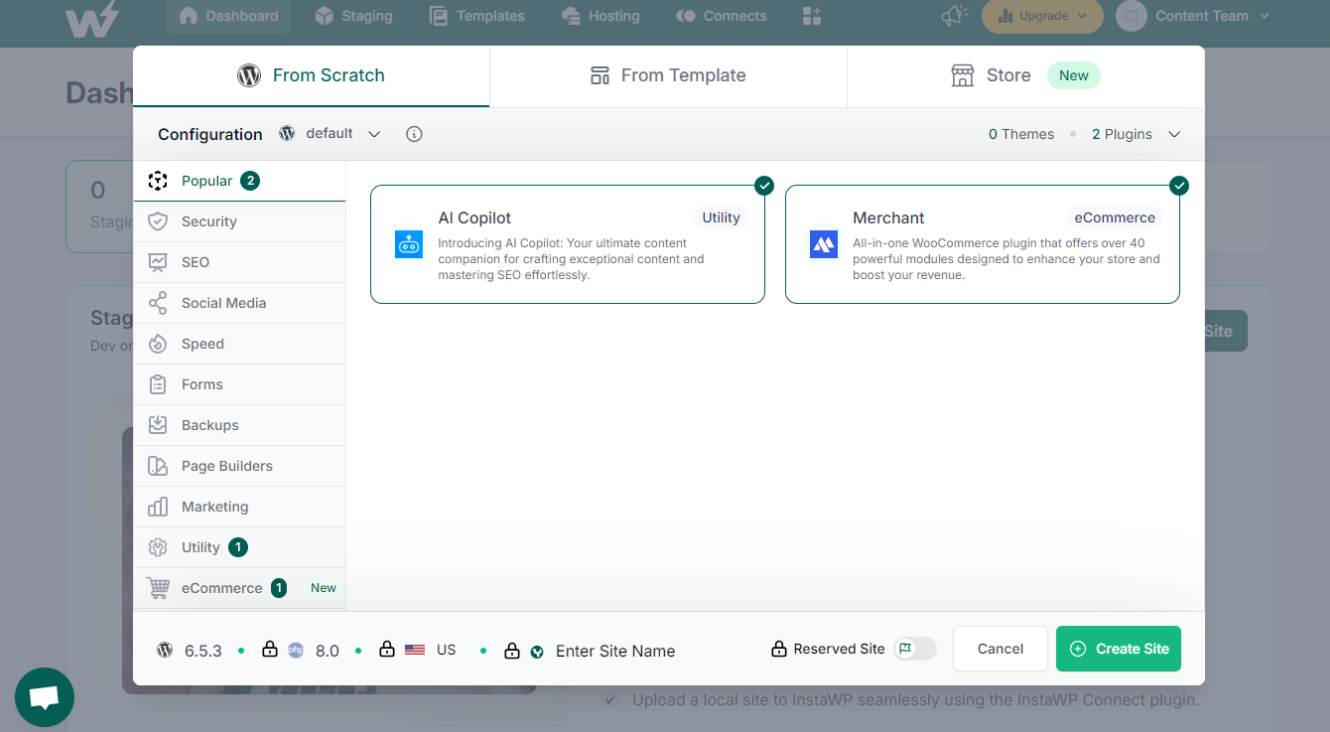Click the AI Copilot robot icon
This screenshot has height=732, width=1330.
(x=409, y=244)
